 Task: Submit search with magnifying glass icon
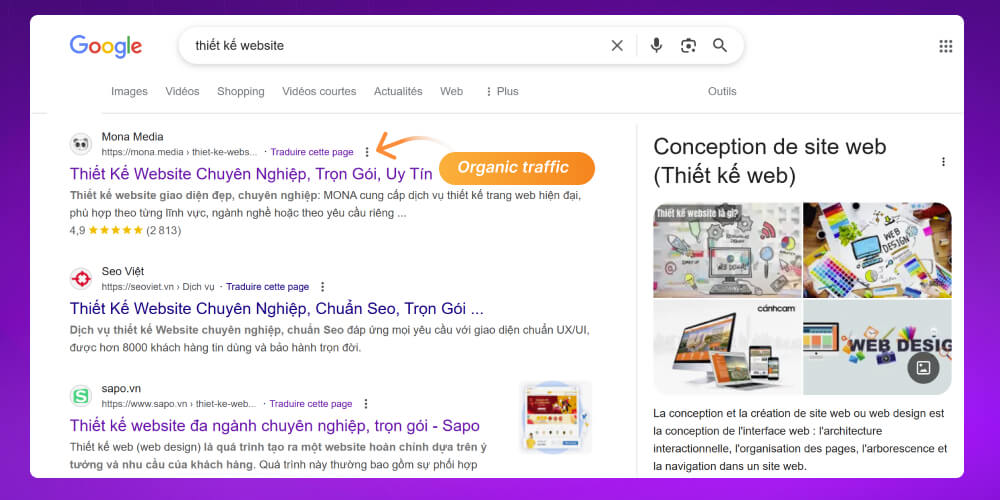[x=720, y=46]
